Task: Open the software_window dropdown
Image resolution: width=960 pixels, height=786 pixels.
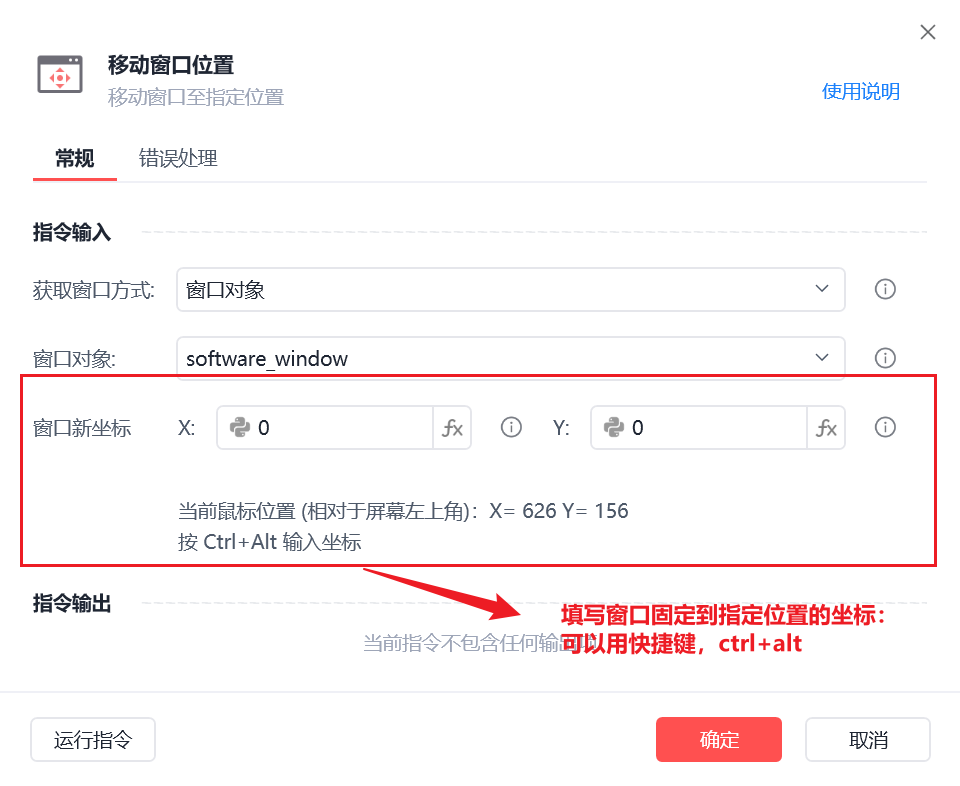Action: pos(511,358)
